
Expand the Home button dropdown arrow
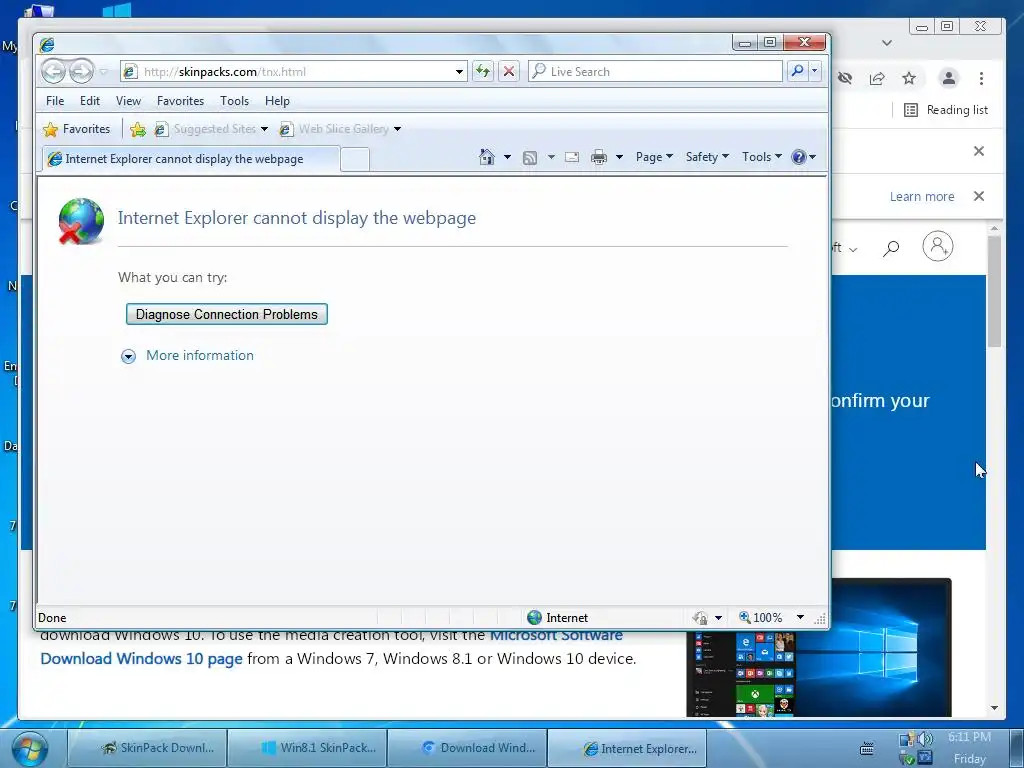coord(507,157)
